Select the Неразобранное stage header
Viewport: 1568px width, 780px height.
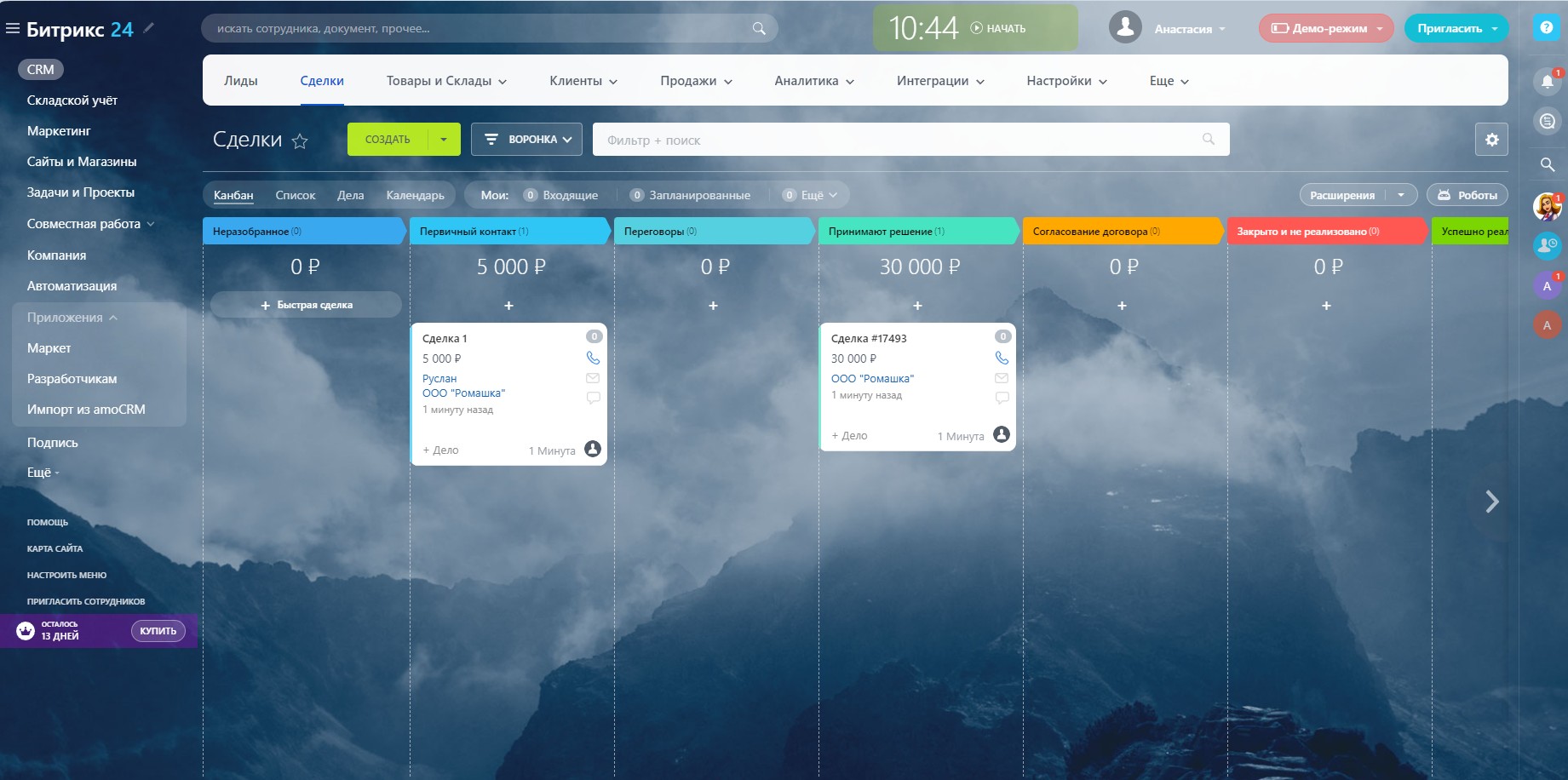(303, 231)
